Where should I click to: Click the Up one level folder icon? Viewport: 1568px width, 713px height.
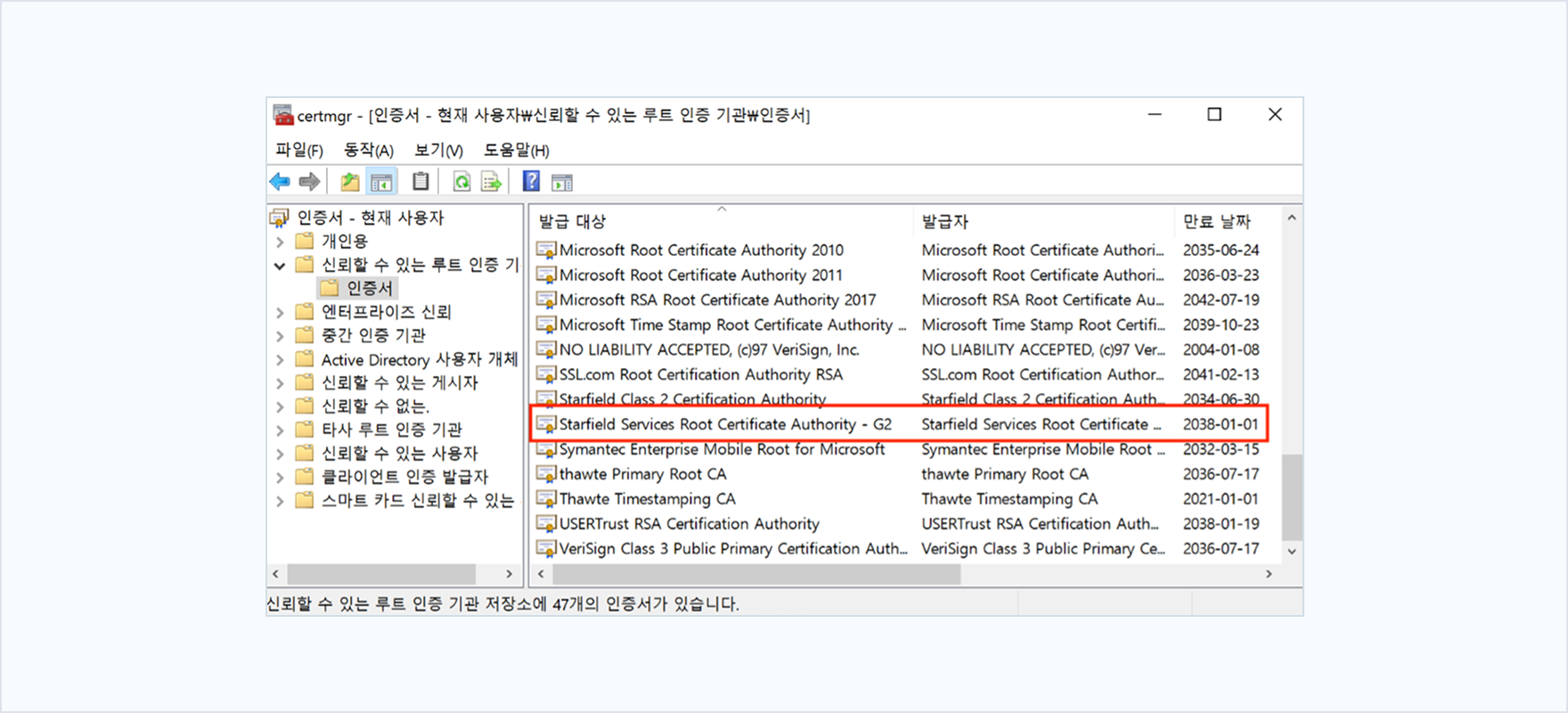(350, 182)
